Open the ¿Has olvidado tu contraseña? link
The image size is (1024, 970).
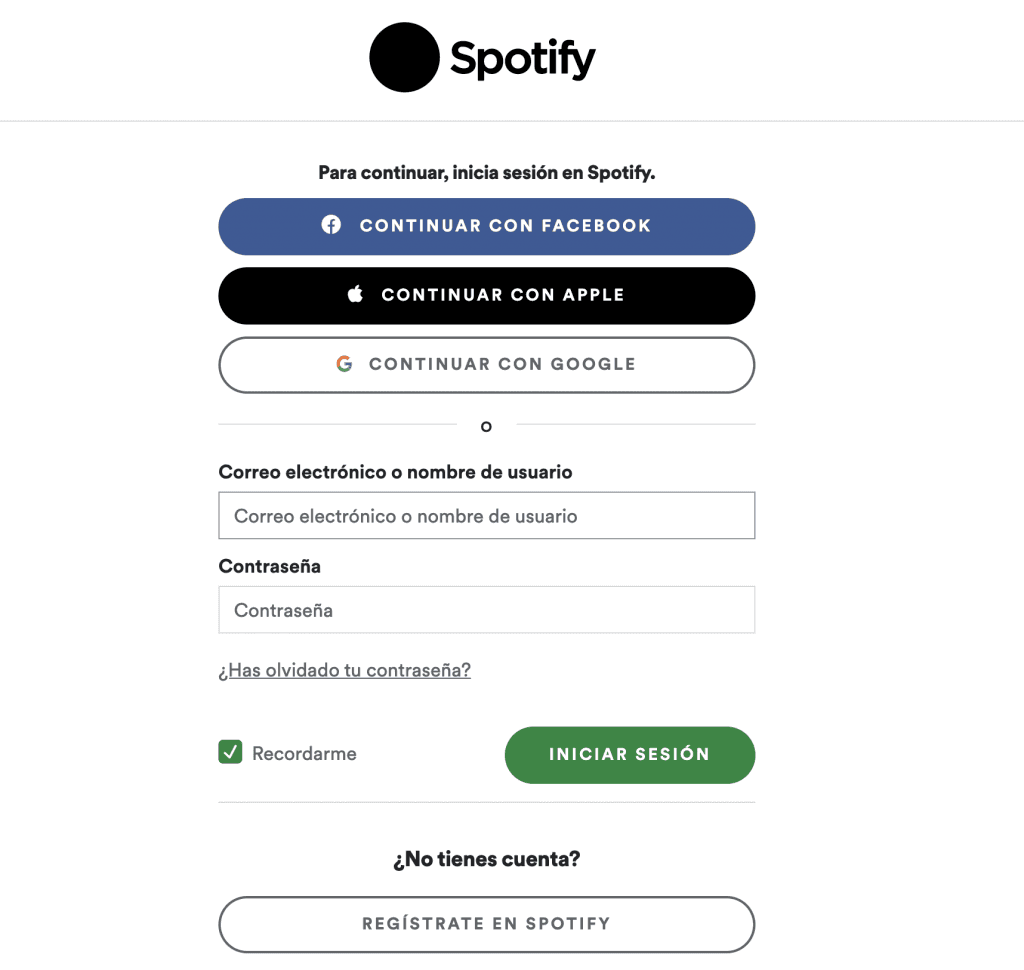coord(344,670)
